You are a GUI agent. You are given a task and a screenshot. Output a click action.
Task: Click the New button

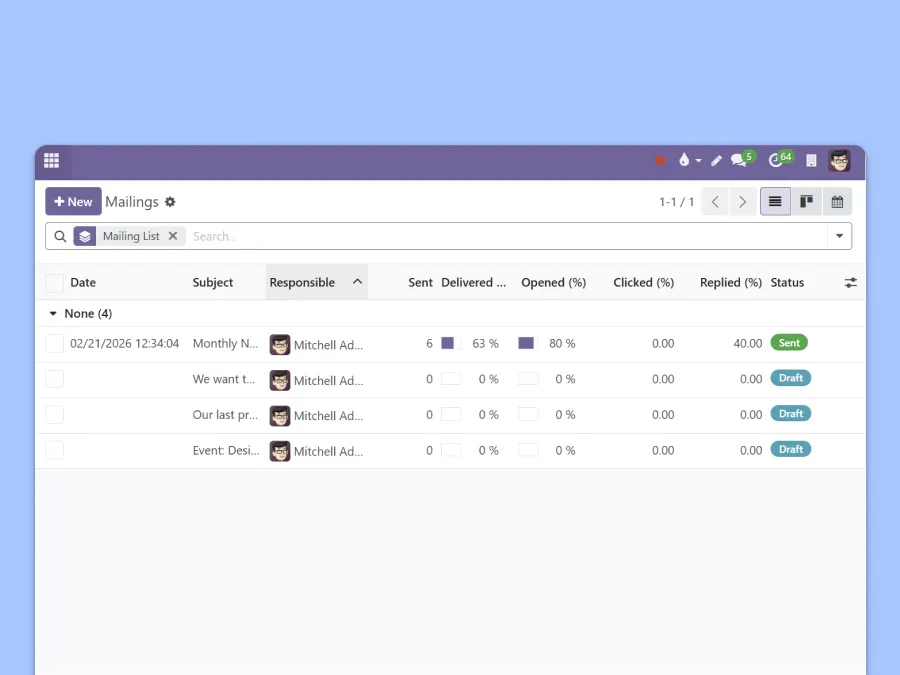(73, 201)
